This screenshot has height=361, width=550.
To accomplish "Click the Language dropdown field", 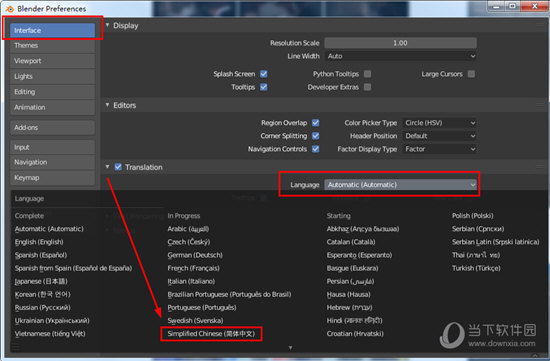I will tap(400, 185).
